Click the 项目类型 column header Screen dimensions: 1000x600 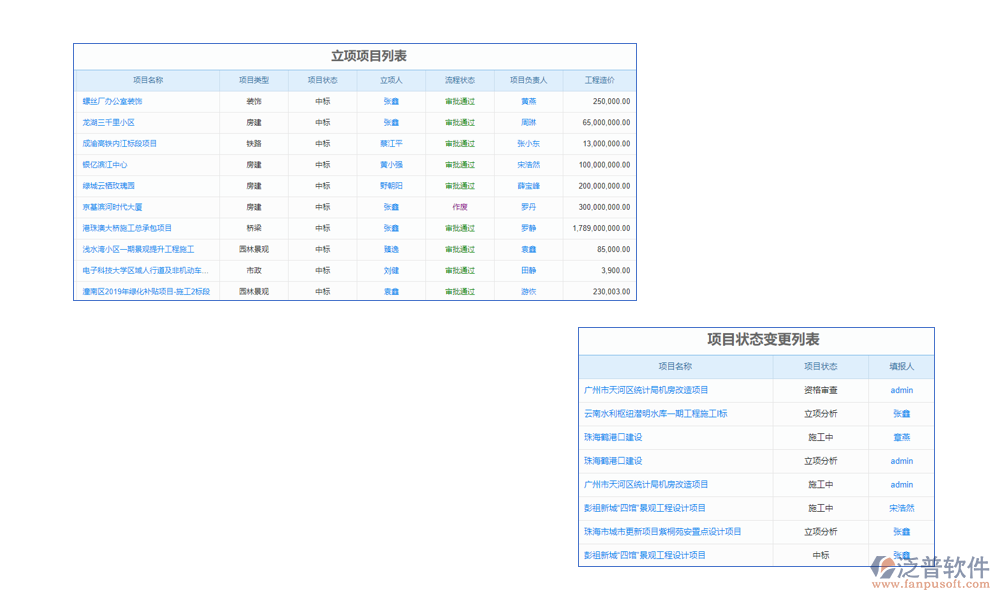pos(254,80)
